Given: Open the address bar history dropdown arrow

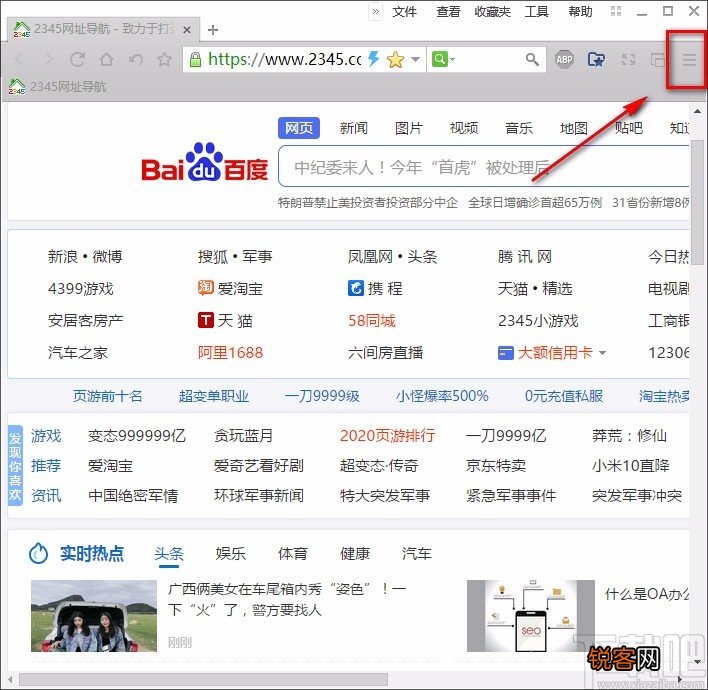Looking at the screenshot, I should click(416, 59).
